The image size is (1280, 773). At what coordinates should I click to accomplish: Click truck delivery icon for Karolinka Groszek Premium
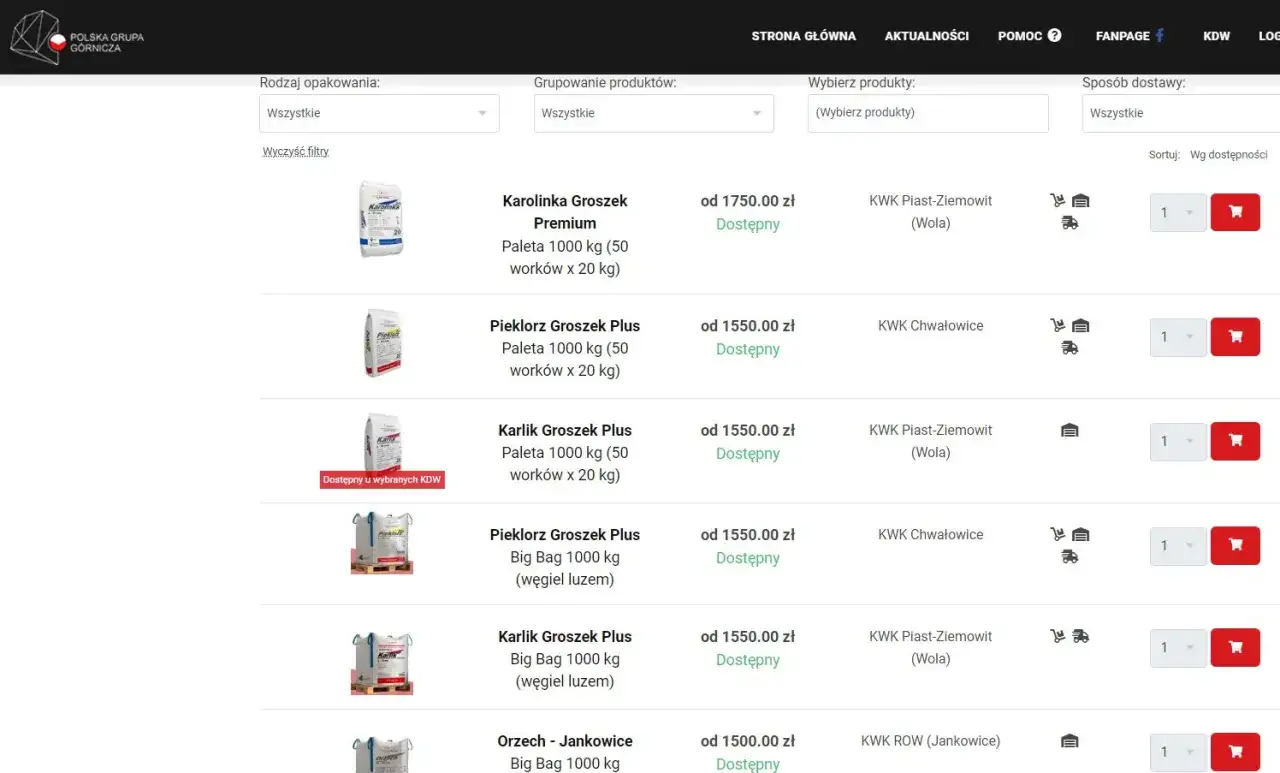coord(1070,223)
